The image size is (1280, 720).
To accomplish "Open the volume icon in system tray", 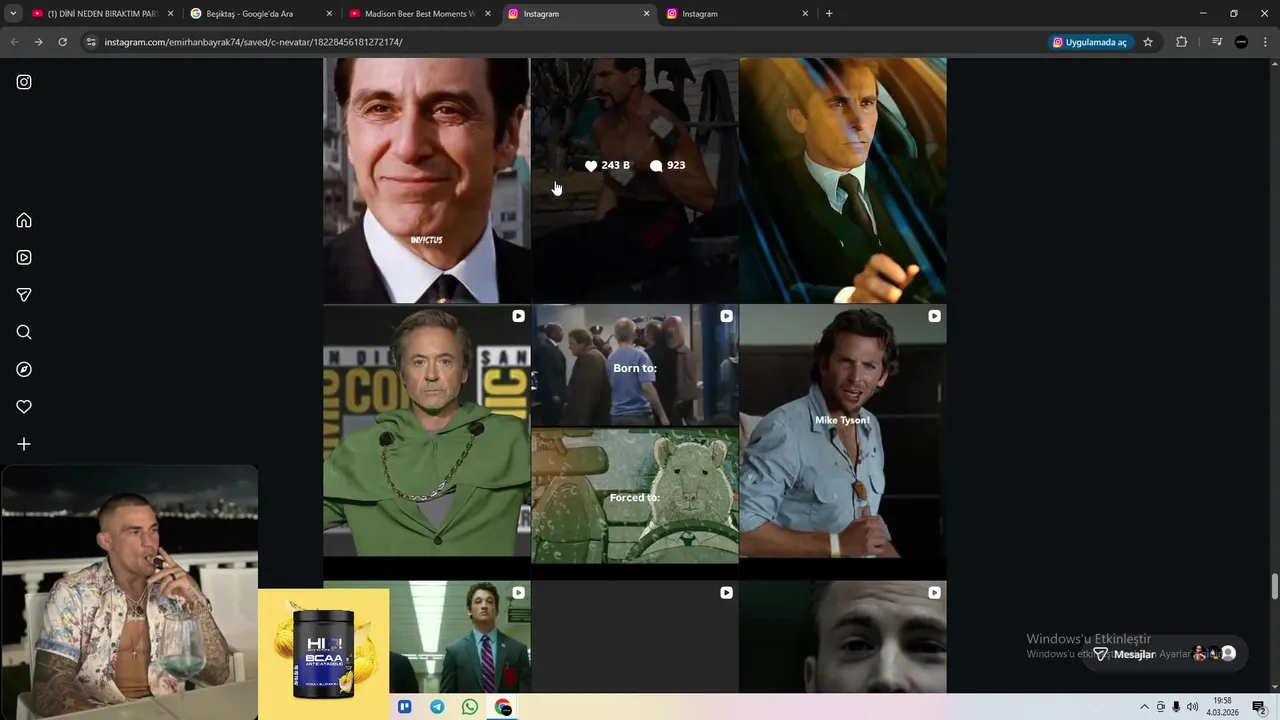I will tap(1192, 707).
